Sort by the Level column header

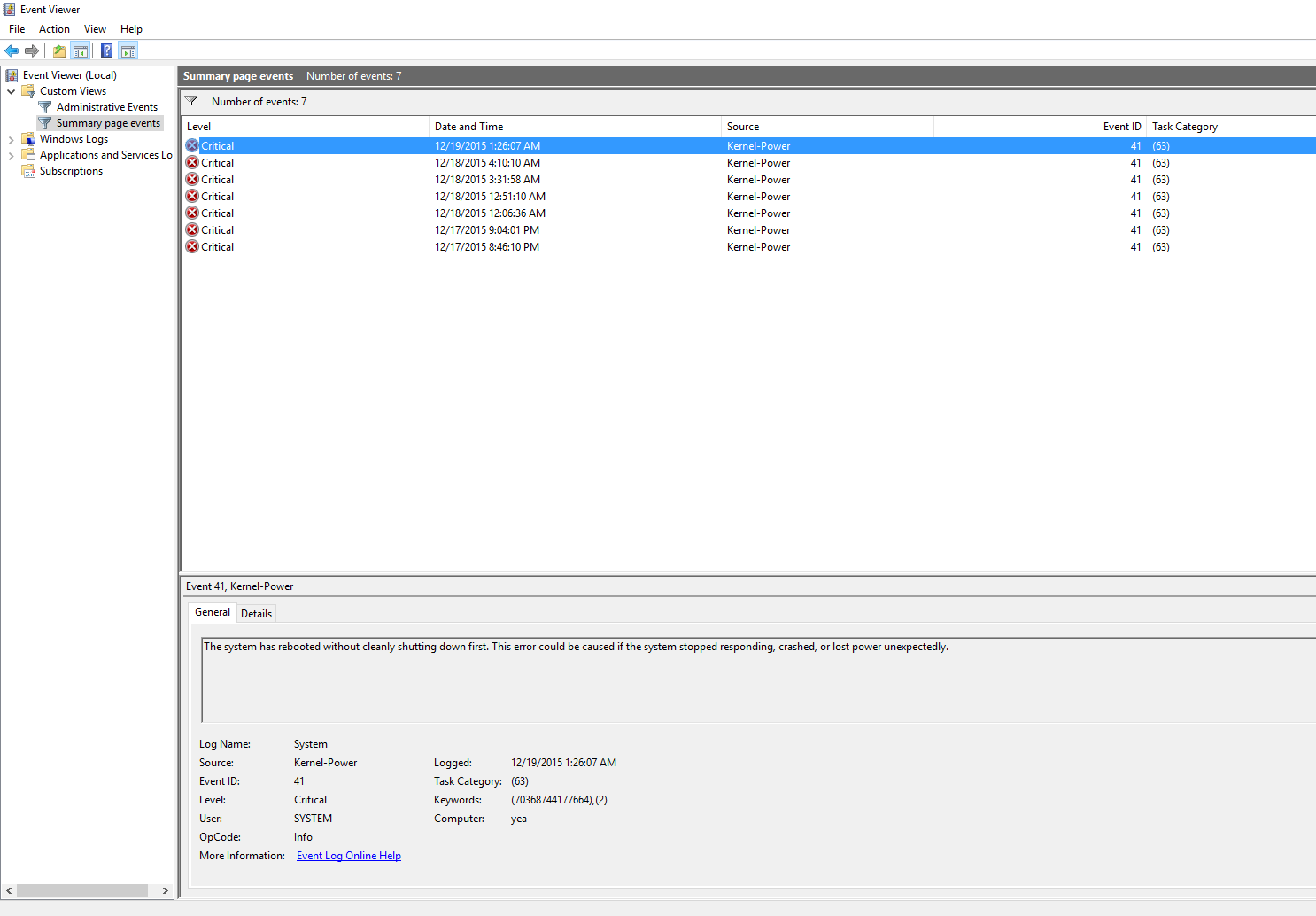tap(305, 127)
